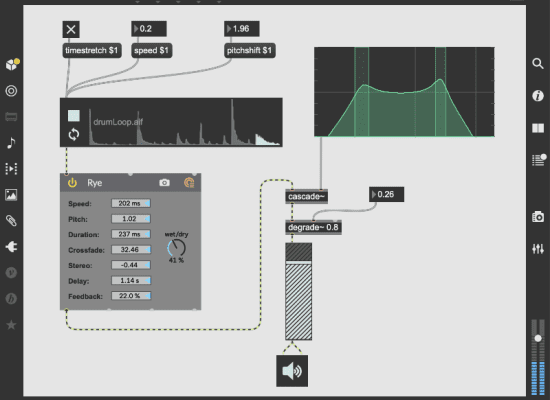Toggle the X box above timestretch

[71, 29]
